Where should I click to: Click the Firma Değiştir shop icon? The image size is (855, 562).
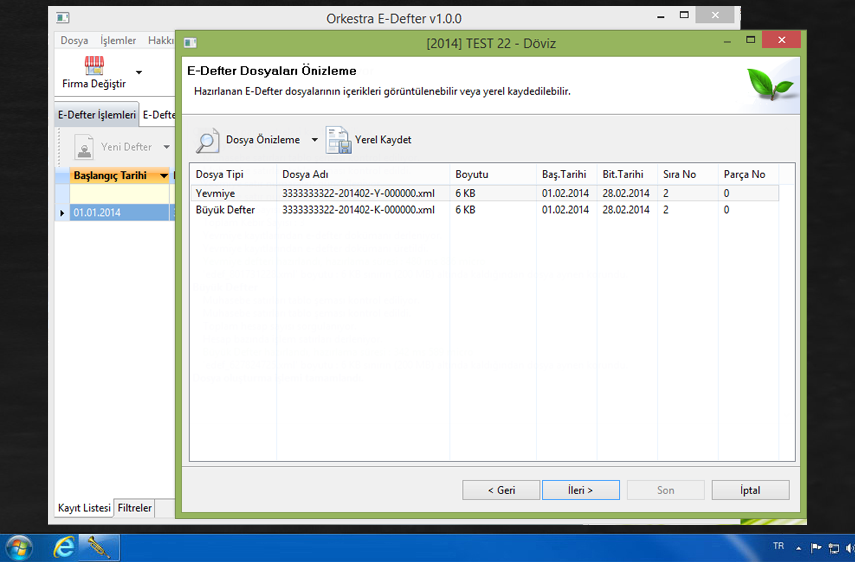click(94, 66)
